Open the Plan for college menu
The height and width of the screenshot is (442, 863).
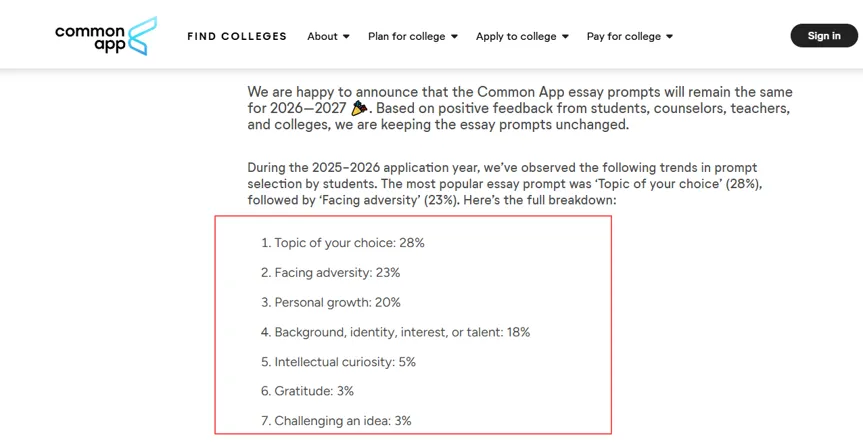click(413, 36)
